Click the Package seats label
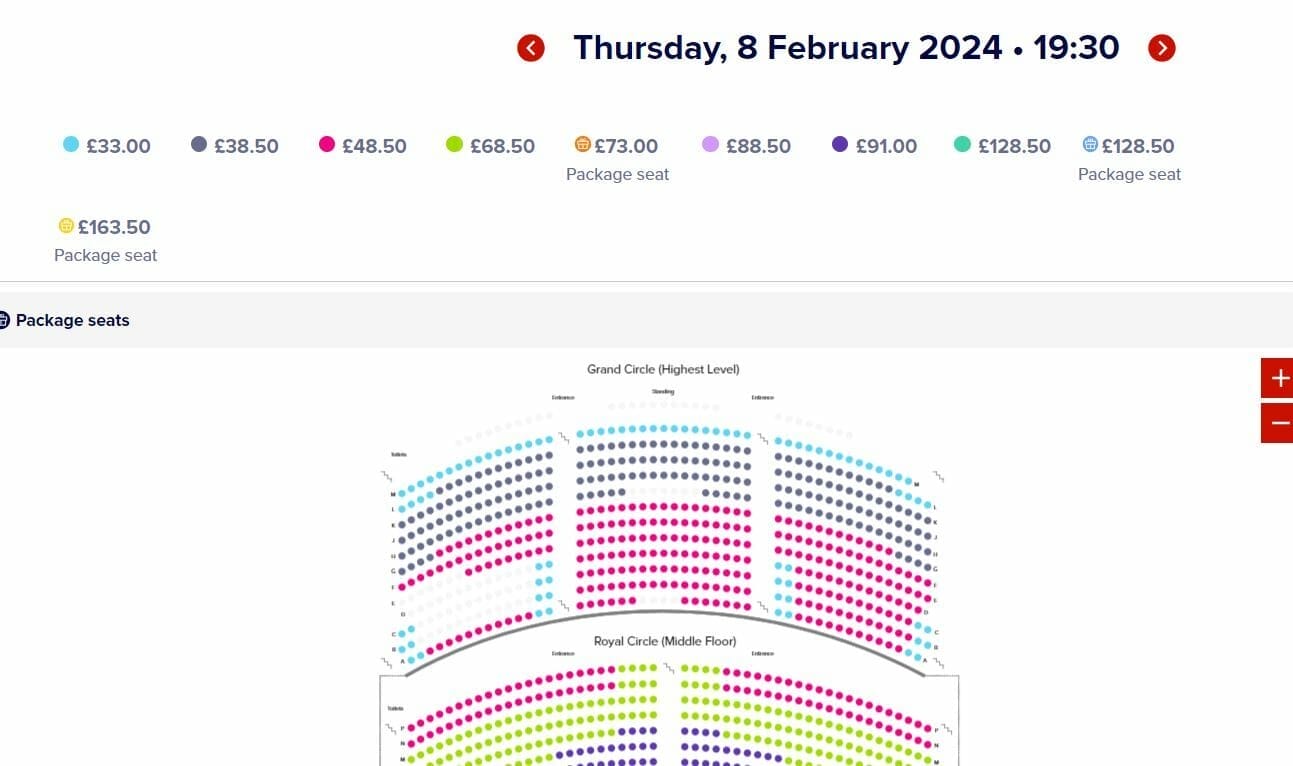 tap(73, 321)
